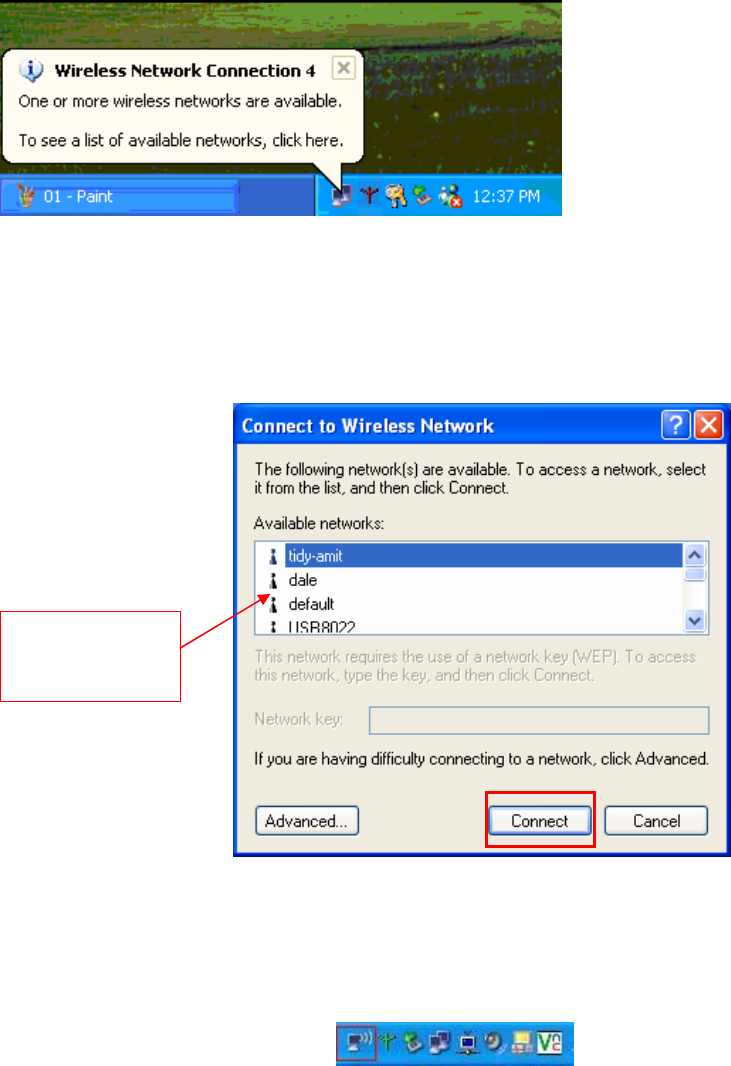Image resolution: width=731 pixels, height=1066 pixels.
Task: Click the Network key input field
Action: 539,720
